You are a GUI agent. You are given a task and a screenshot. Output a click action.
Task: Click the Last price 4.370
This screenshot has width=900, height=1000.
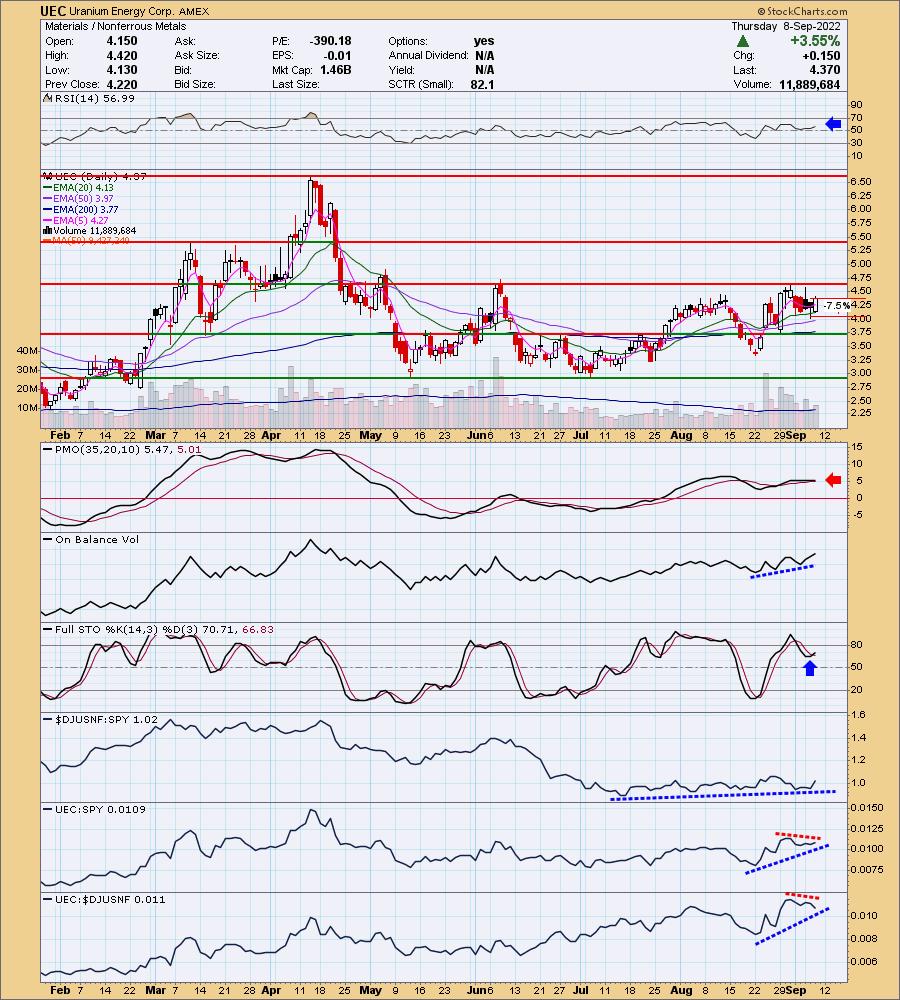[x=825, y=70]
